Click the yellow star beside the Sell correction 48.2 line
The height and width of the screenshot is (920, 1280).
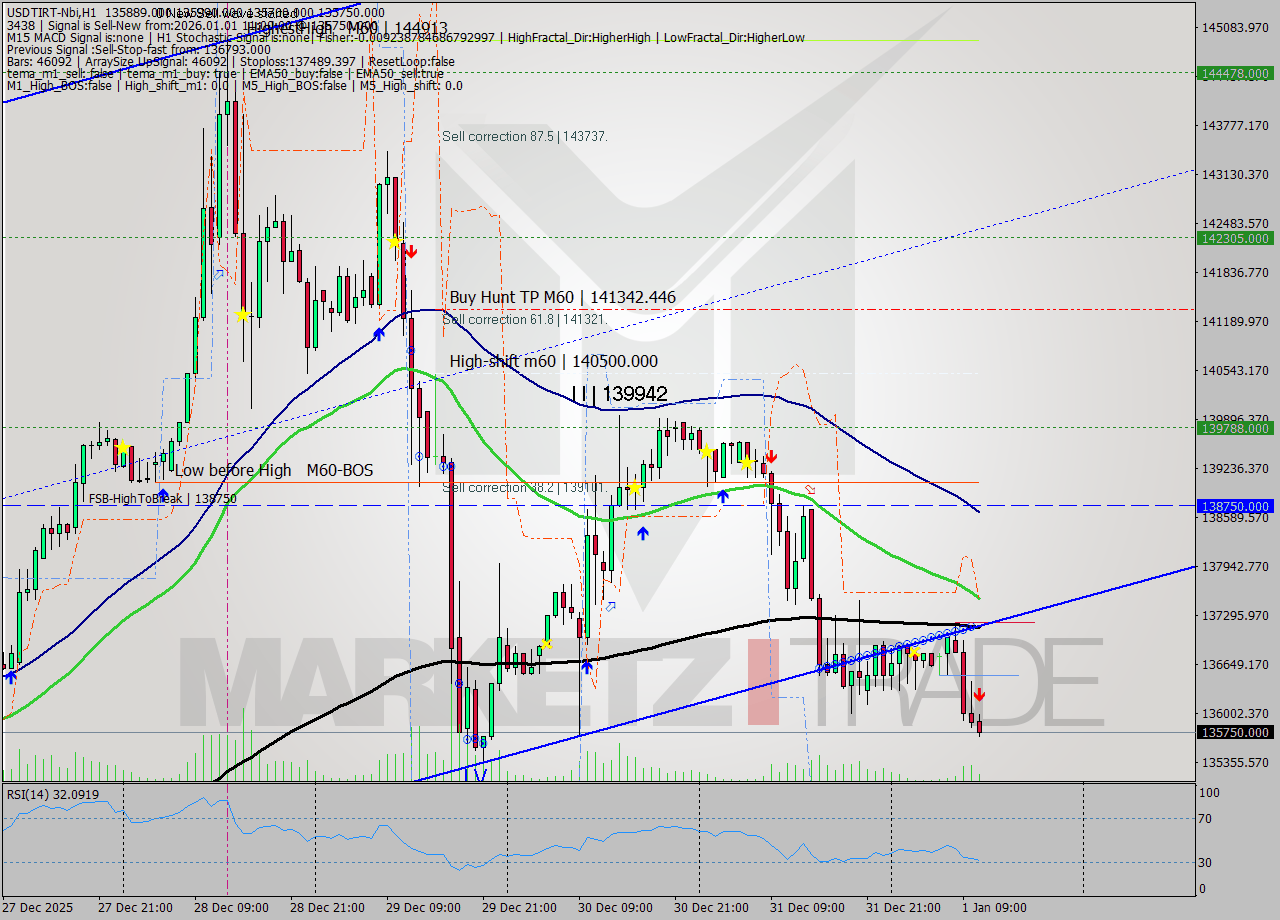pyautogui.click(x=634, y=489)
